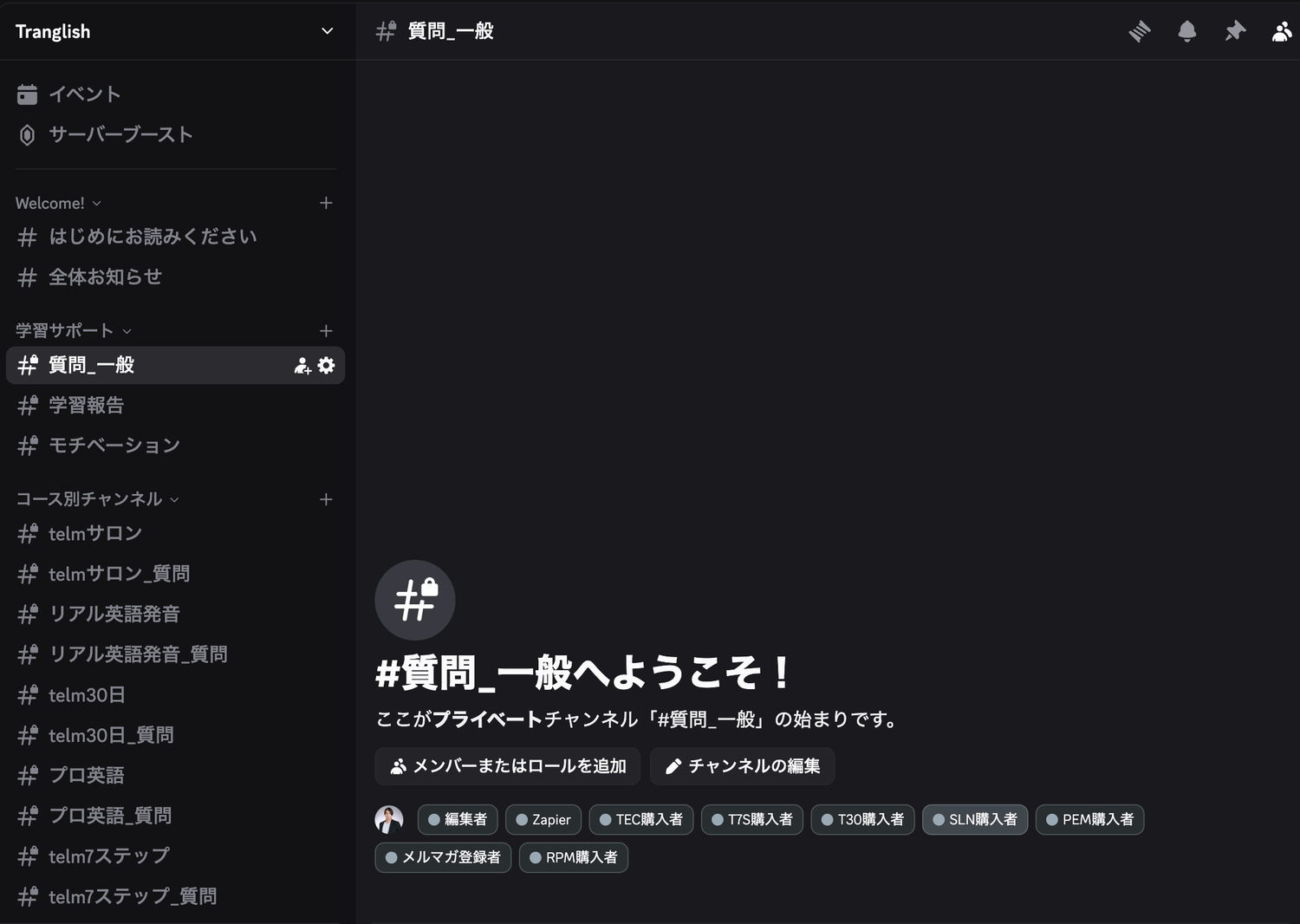Screen dimensions: 1300x924
Task: Open プロ英語 channel
Action: point(176,775)
